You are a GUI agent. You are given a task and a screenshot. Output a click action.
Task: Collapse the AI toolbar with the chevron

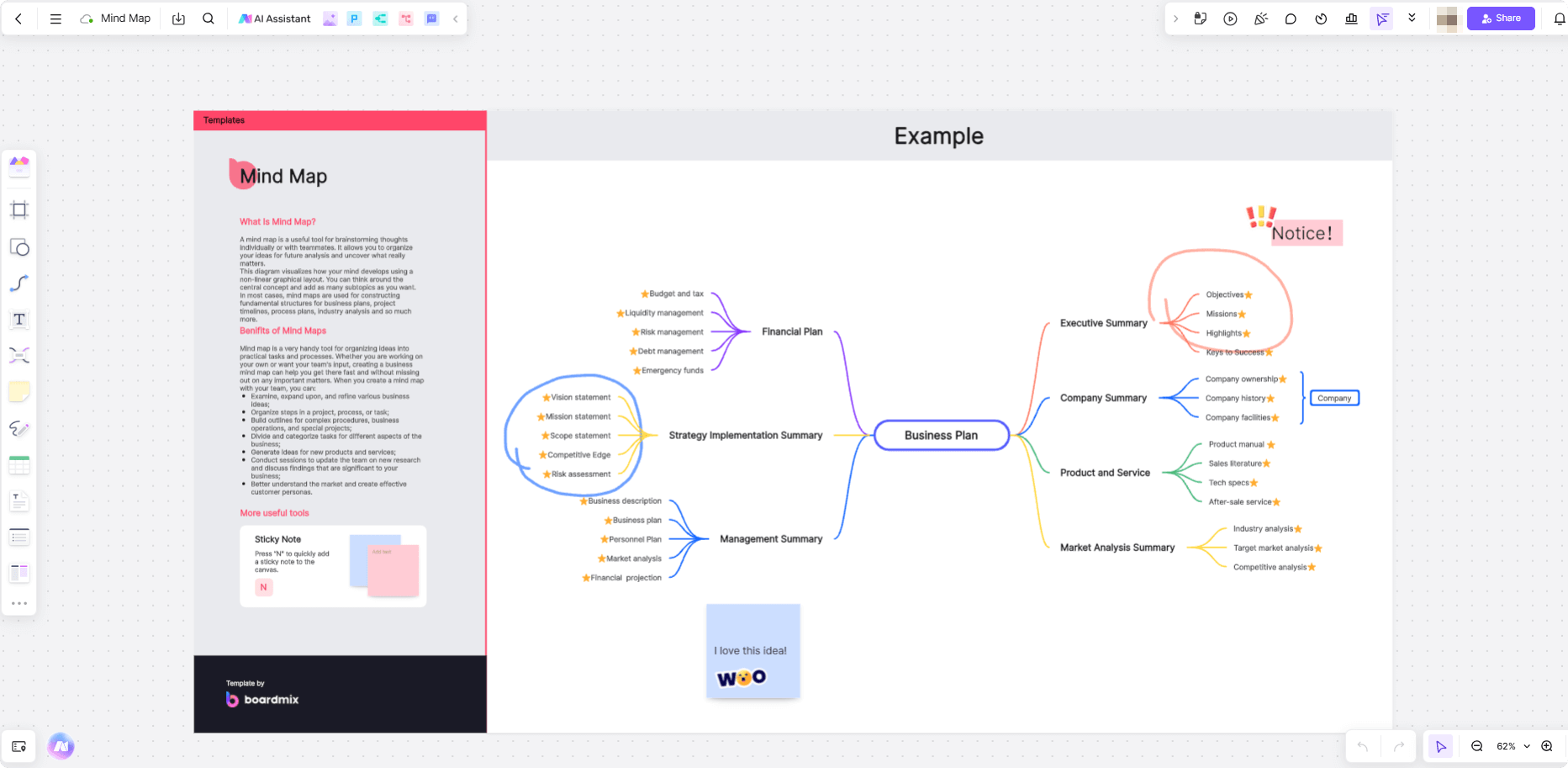(456, 19)
